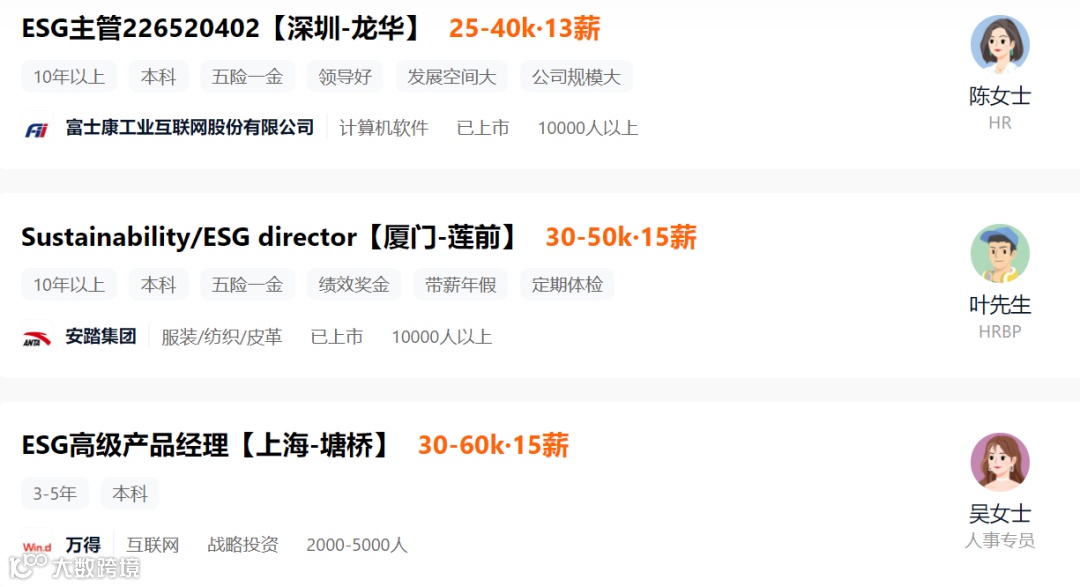Open recruiter 吴女士's avatar
Screen dimensions: 1080x587
click(1000, 462)
